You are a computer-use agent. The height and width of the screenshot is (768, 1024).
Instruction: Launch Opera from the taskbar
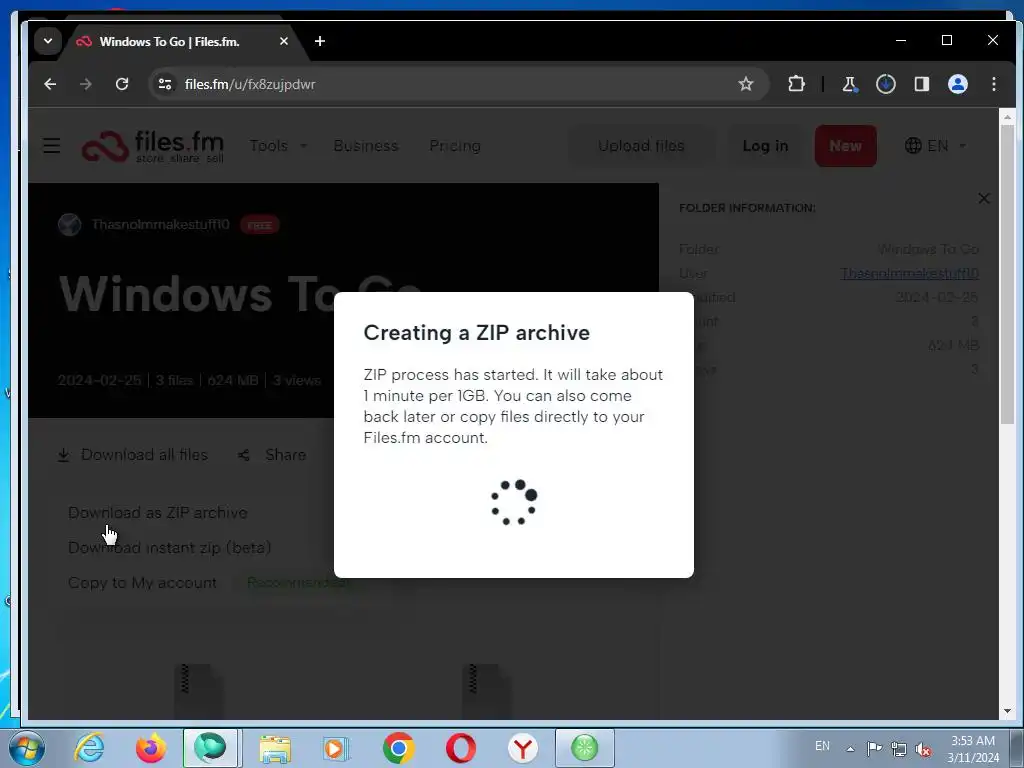[460, 748]
